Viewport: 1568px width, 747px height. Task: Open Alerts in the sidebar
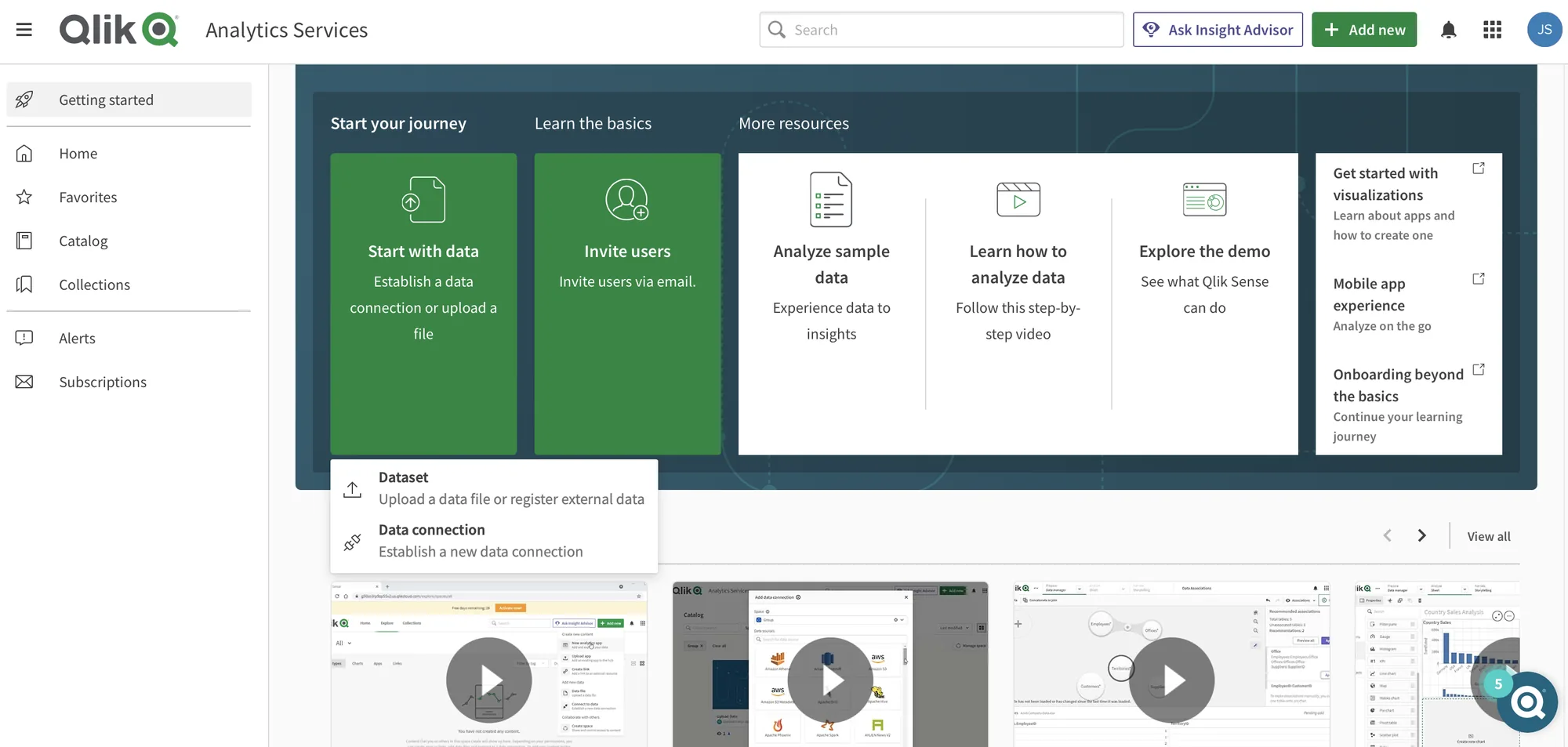click(129, 338)
